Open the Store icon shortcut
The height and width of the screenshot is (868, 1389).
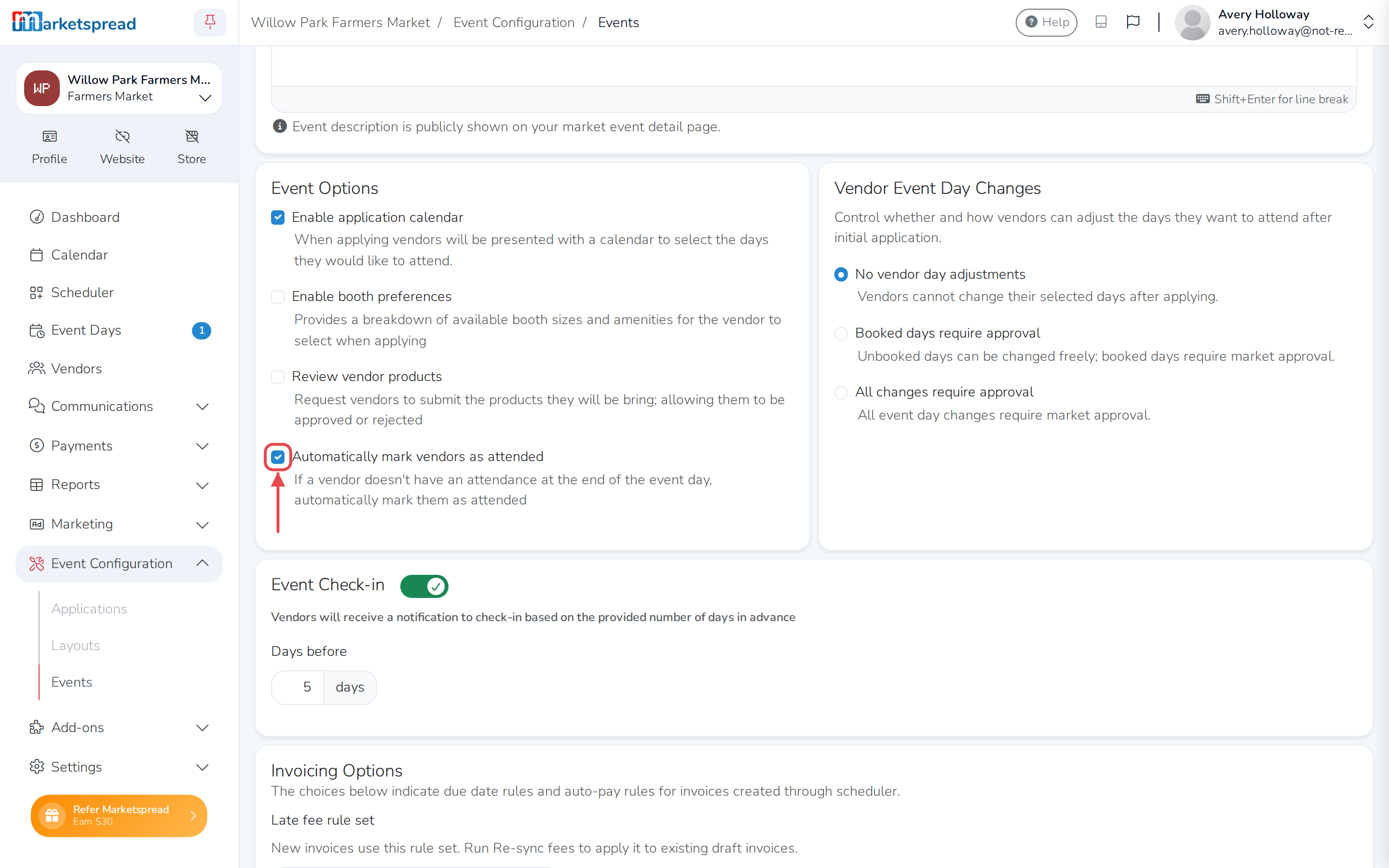coord(191,147)
